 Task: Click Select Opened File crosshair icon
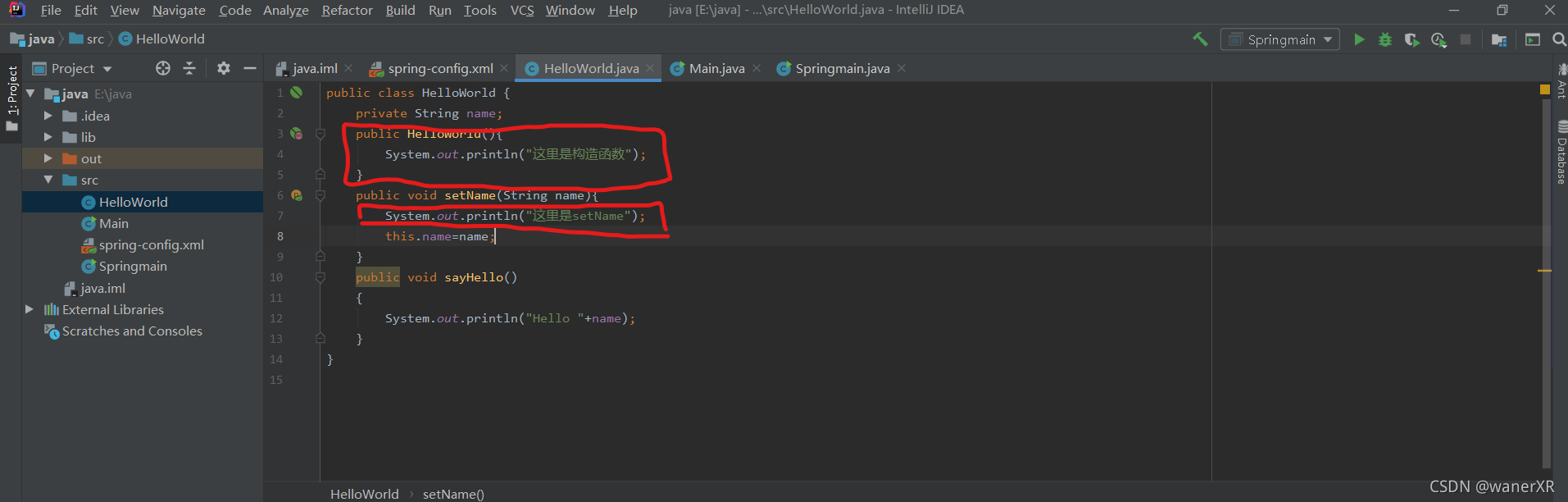click(x=163, y=68)
